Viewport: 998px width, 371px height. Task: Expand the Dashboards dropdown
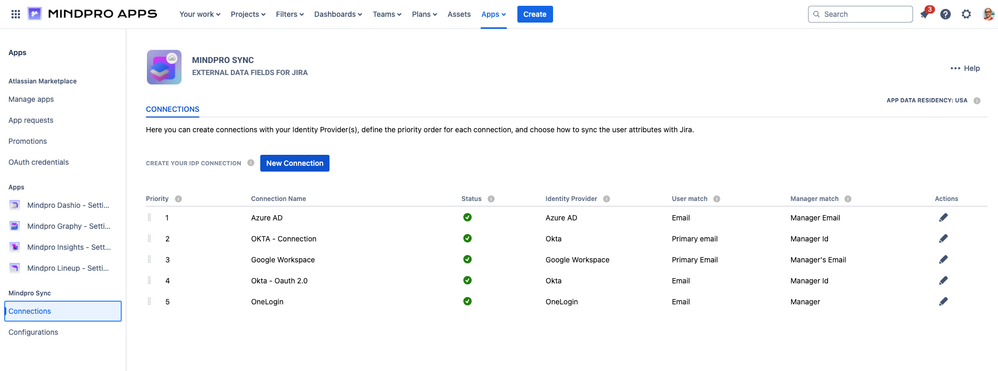click(x=338, y=14)
